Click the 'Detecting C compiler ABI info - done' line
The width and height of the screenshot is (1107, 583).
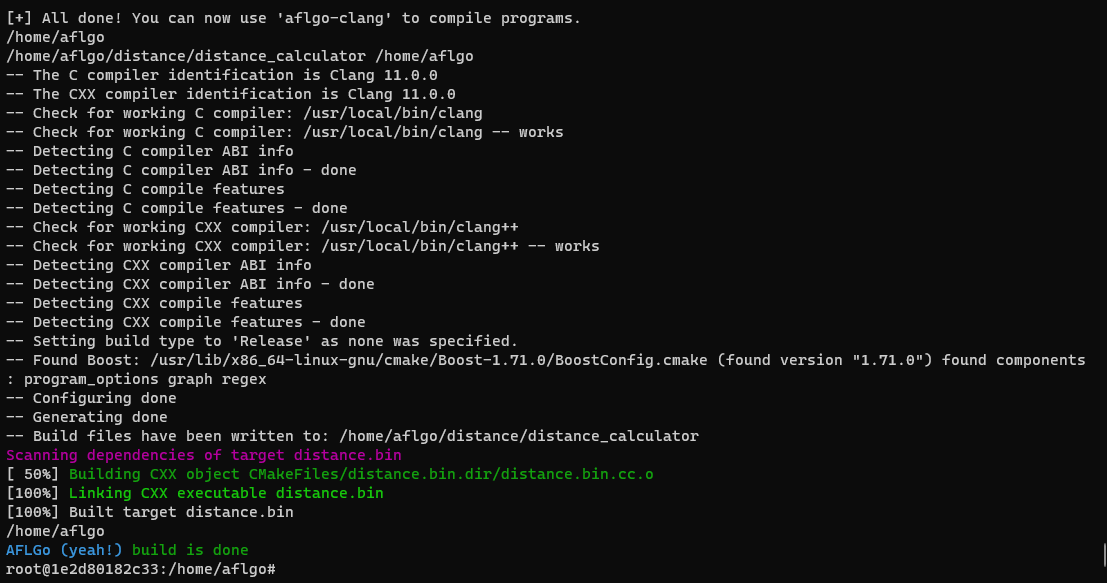[x=181, y=170]
